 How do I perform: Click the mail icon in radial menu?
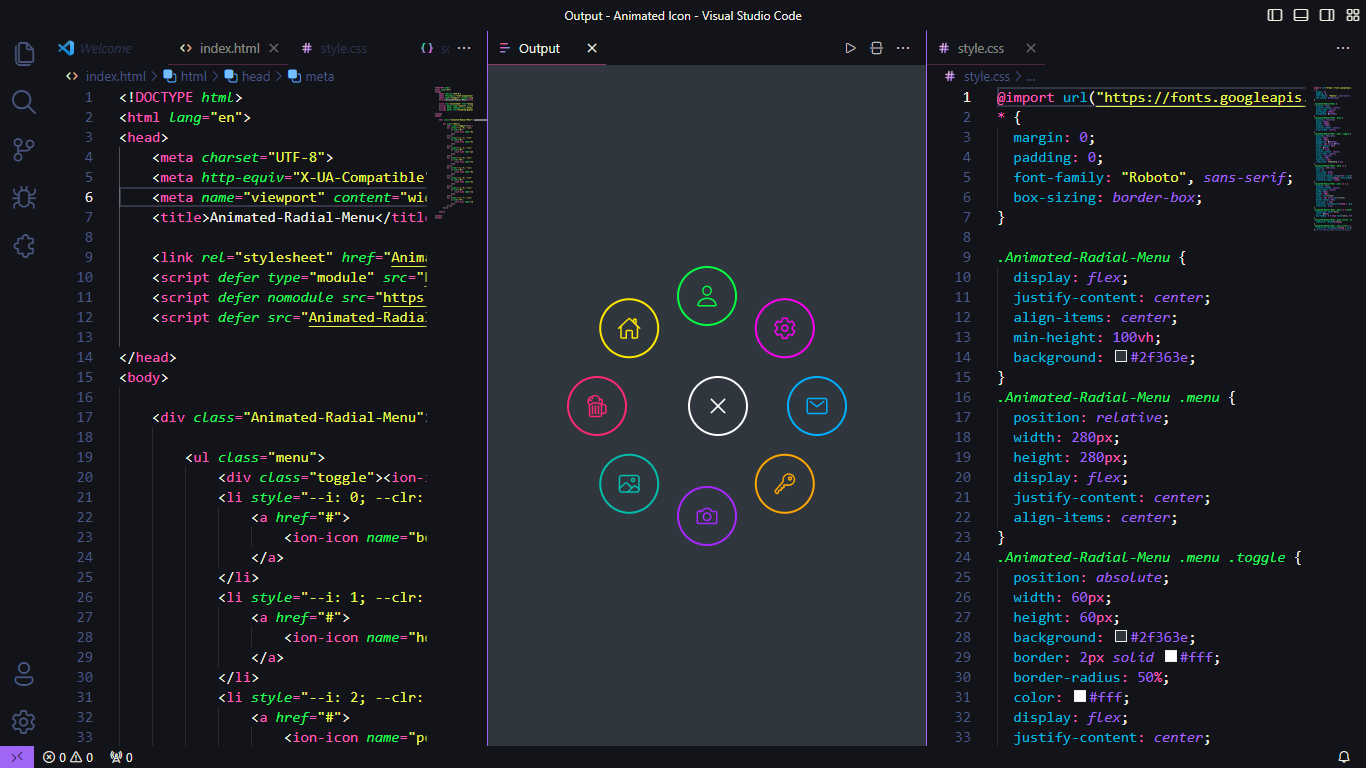coord(817,406)
